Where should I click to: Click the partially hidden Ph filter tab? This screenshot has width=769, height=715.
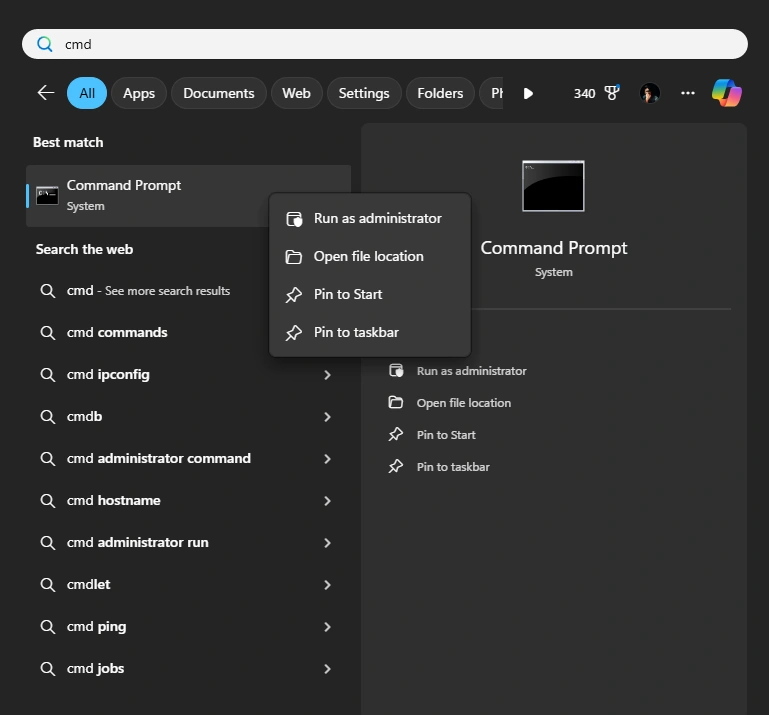(x=491, y=93)
